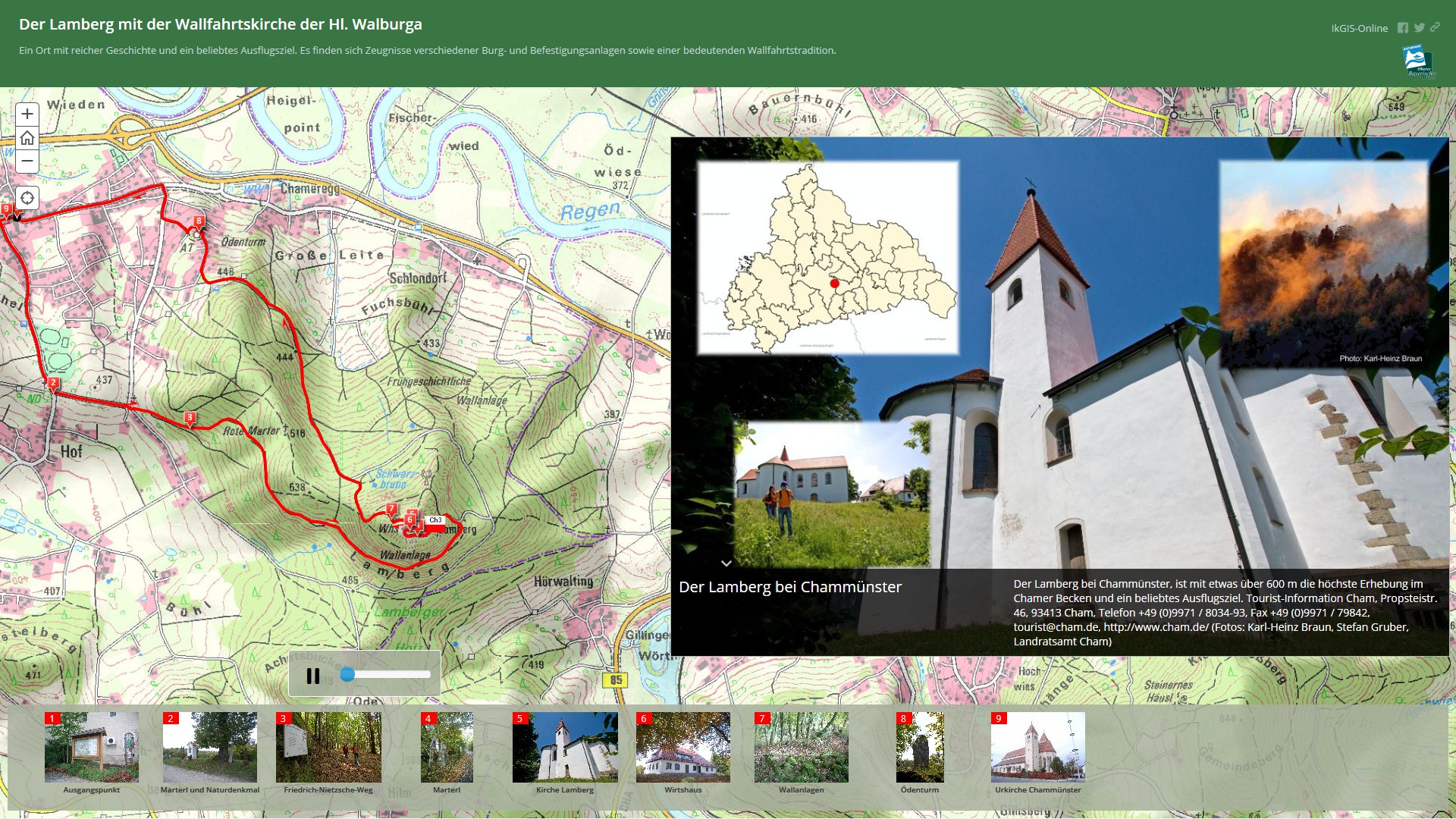The width and height of the screenshot is (1456, 819).
Task: Click the Cham district overview map image
Action: point(828,258)
